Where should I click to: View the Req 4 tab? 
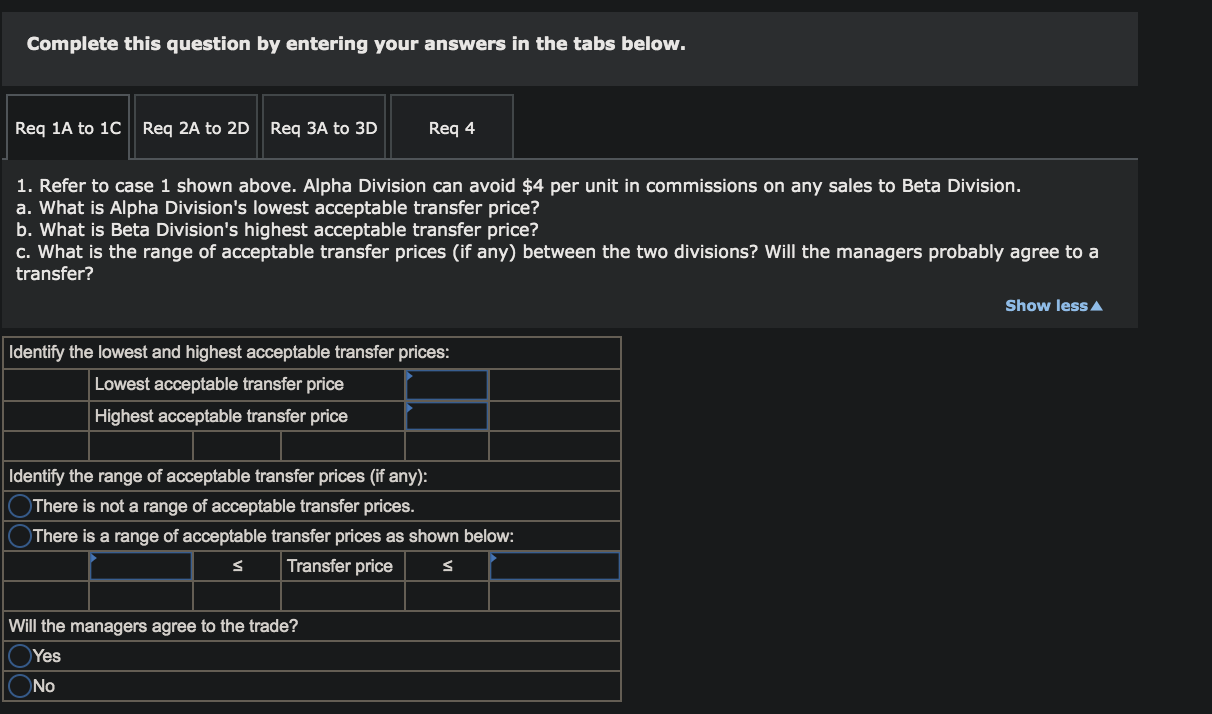451,126
